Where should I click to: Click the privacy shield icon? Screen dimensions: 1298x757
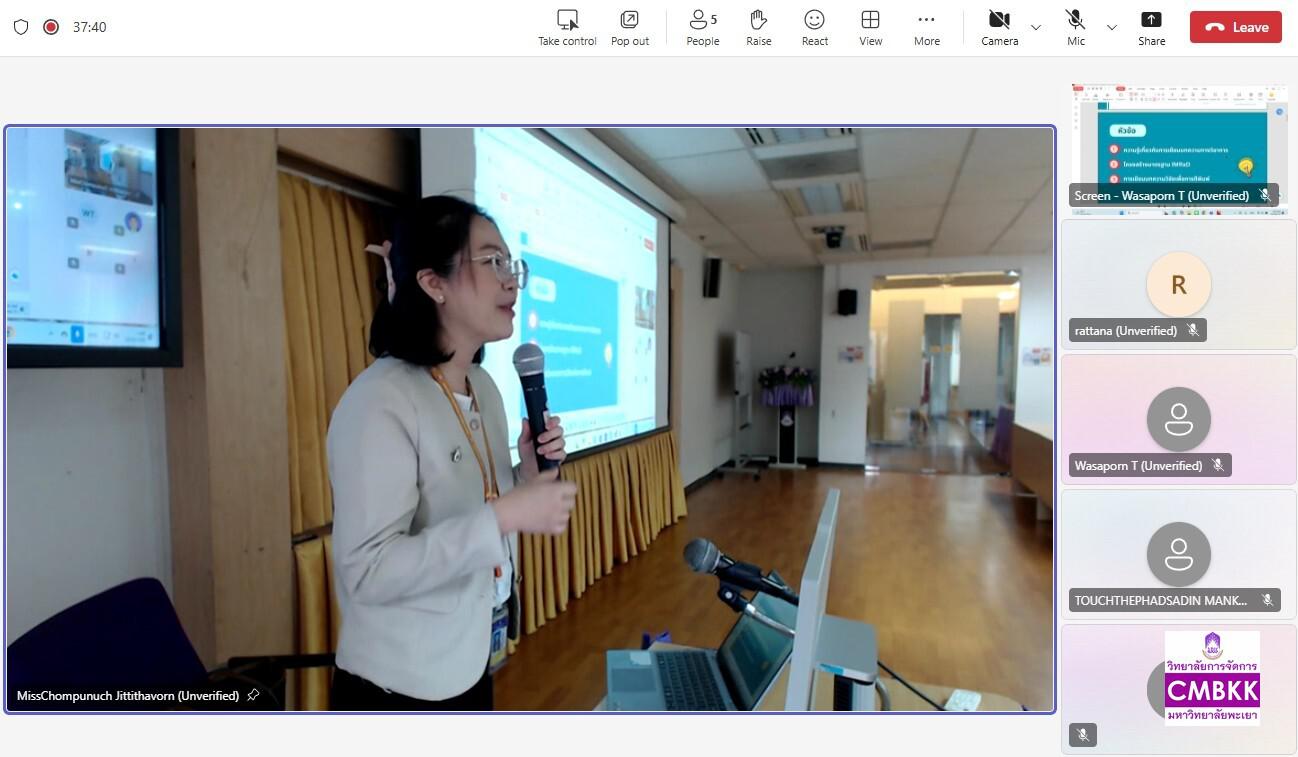pyautogui.click(x=21, y=27)
